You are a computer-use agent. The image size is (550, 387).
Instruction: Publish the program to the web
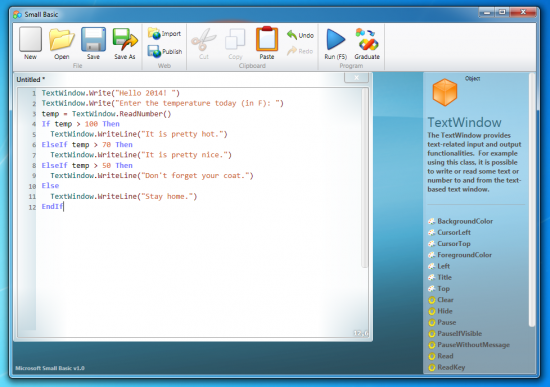(x=165, y=51)
